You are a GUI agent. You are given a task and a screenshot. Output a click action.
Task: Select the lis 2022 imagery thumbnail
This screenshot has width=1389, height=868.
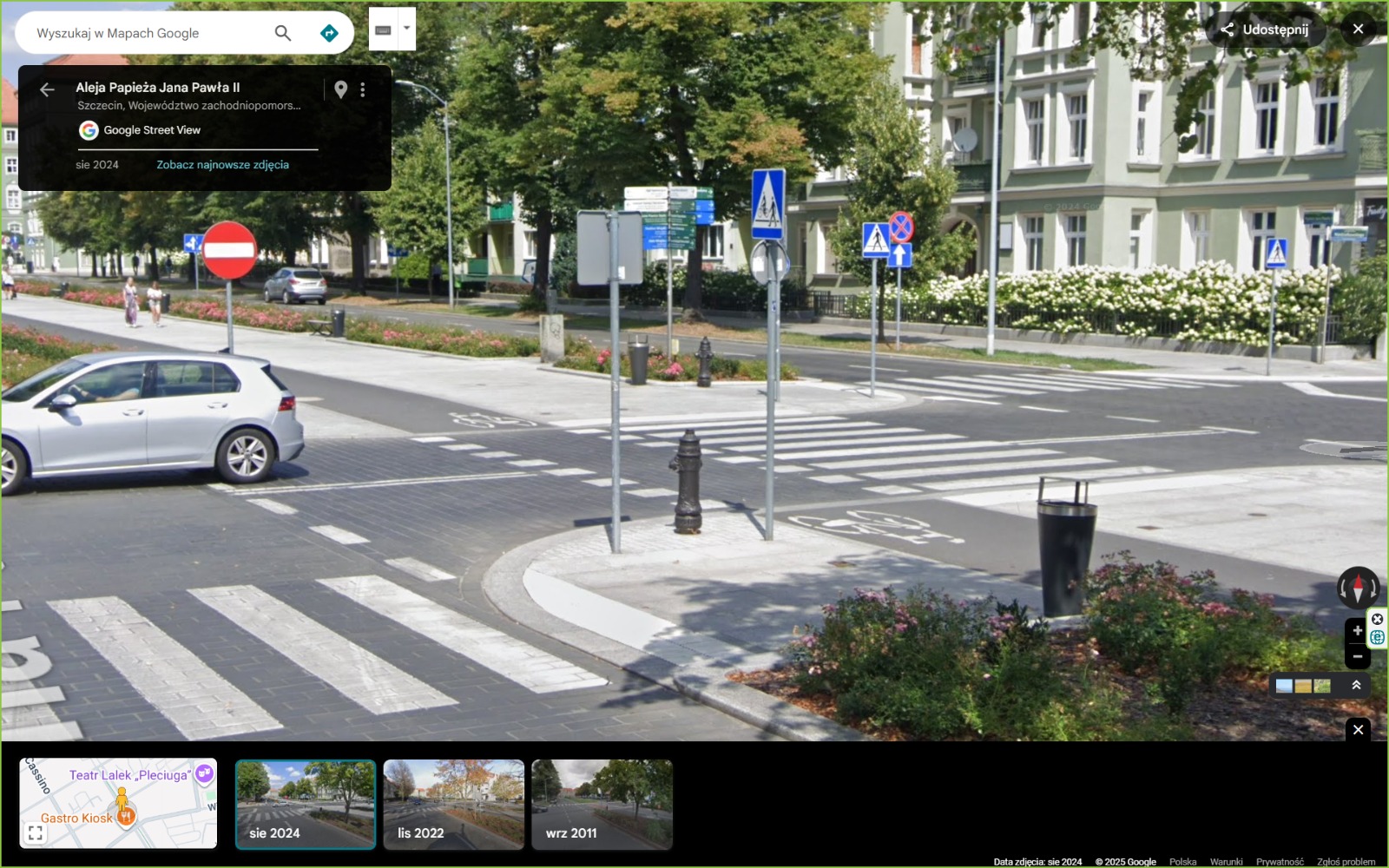click(x=453, y=804)
